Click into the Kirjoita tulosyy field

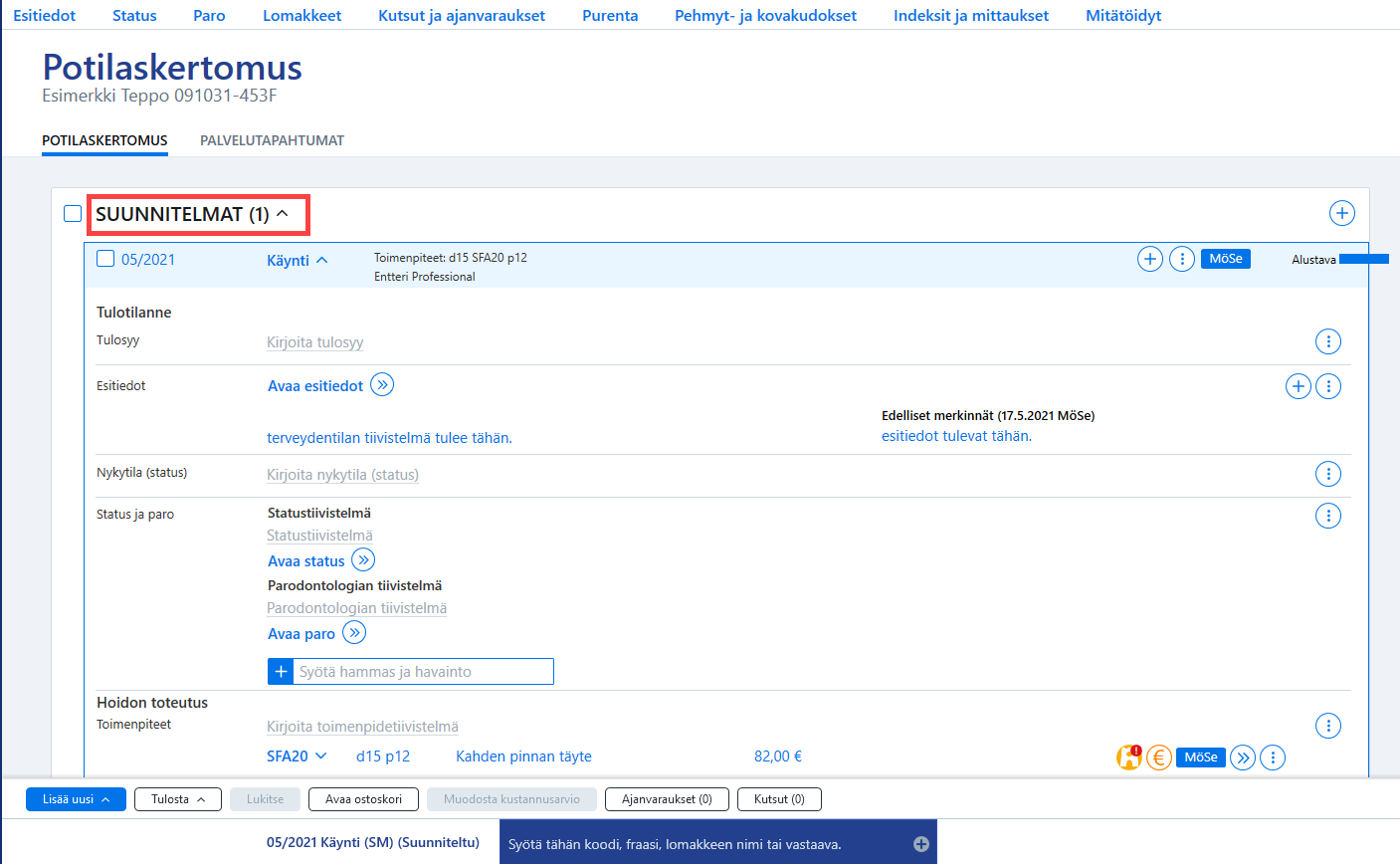(x=315, y=342)
